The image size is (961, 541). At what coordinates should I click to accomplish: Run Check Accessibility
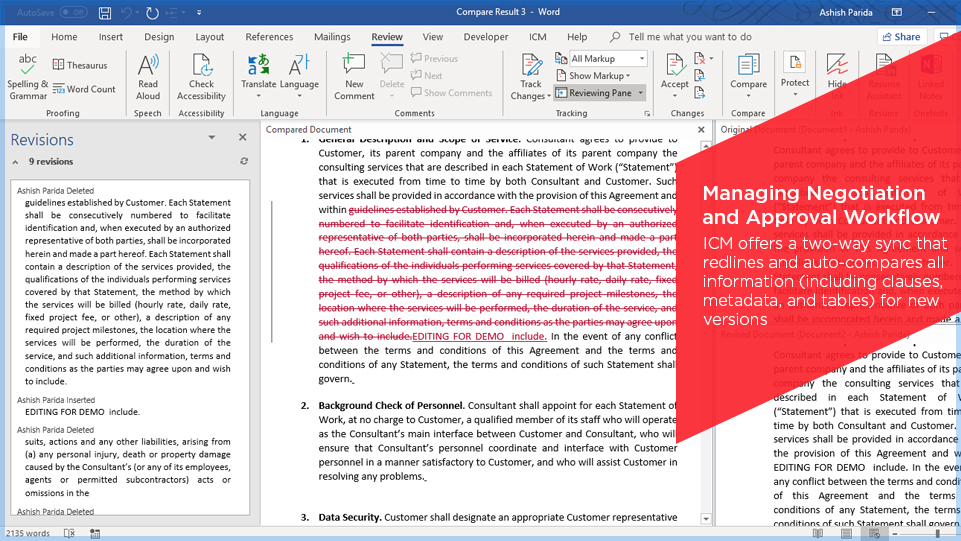(x=201, y=67)
